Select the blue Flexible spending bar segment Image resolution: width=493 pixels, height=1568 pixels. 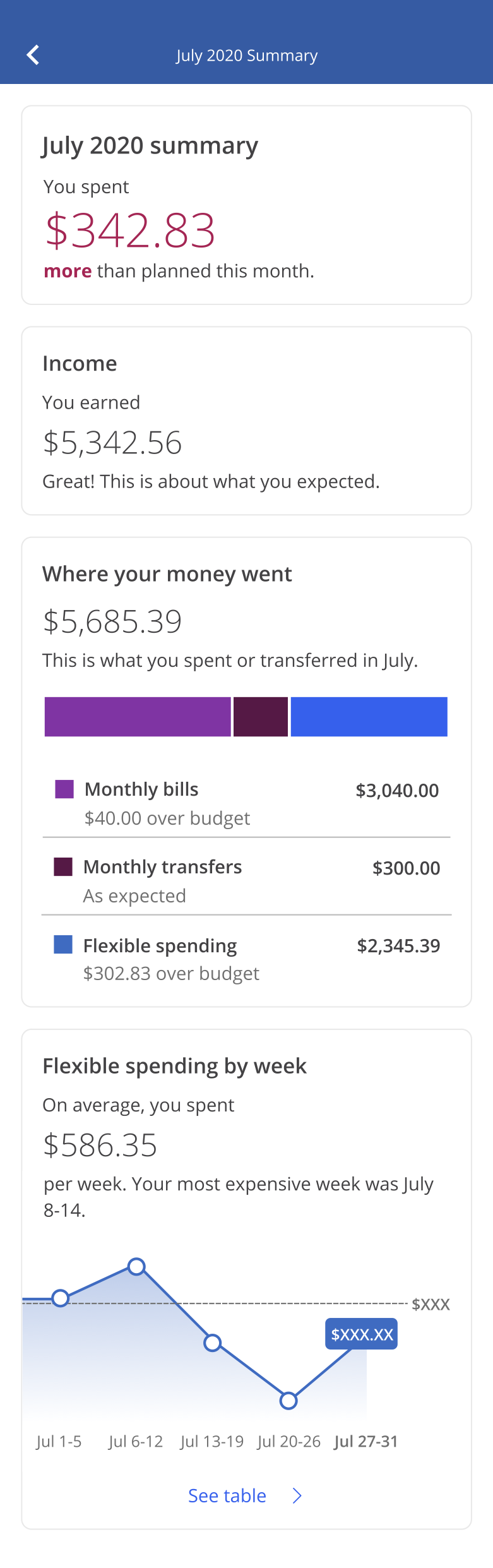[369, 717]
